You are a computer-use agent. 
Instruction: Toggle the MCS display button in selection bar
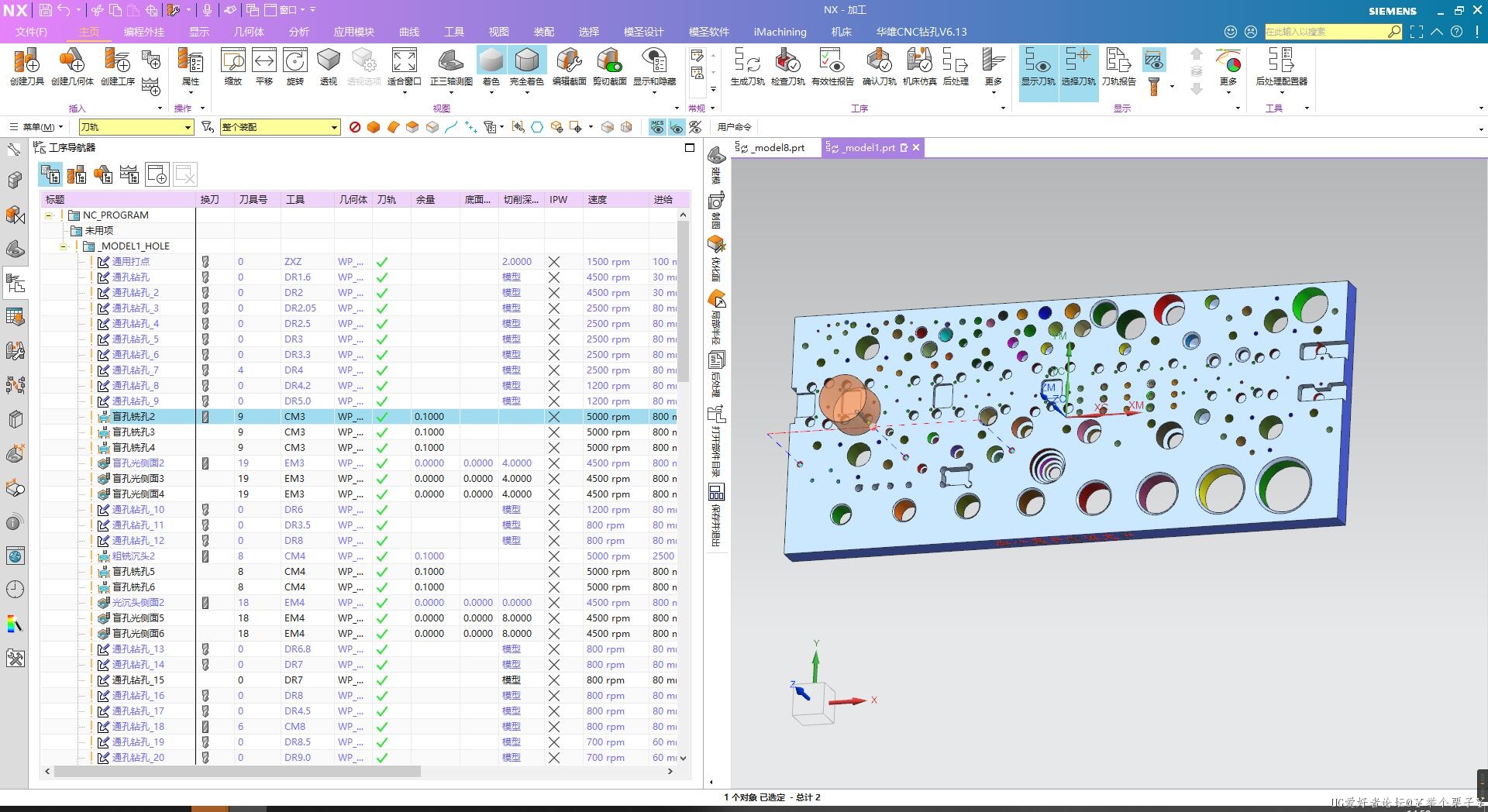coord(657,127)
